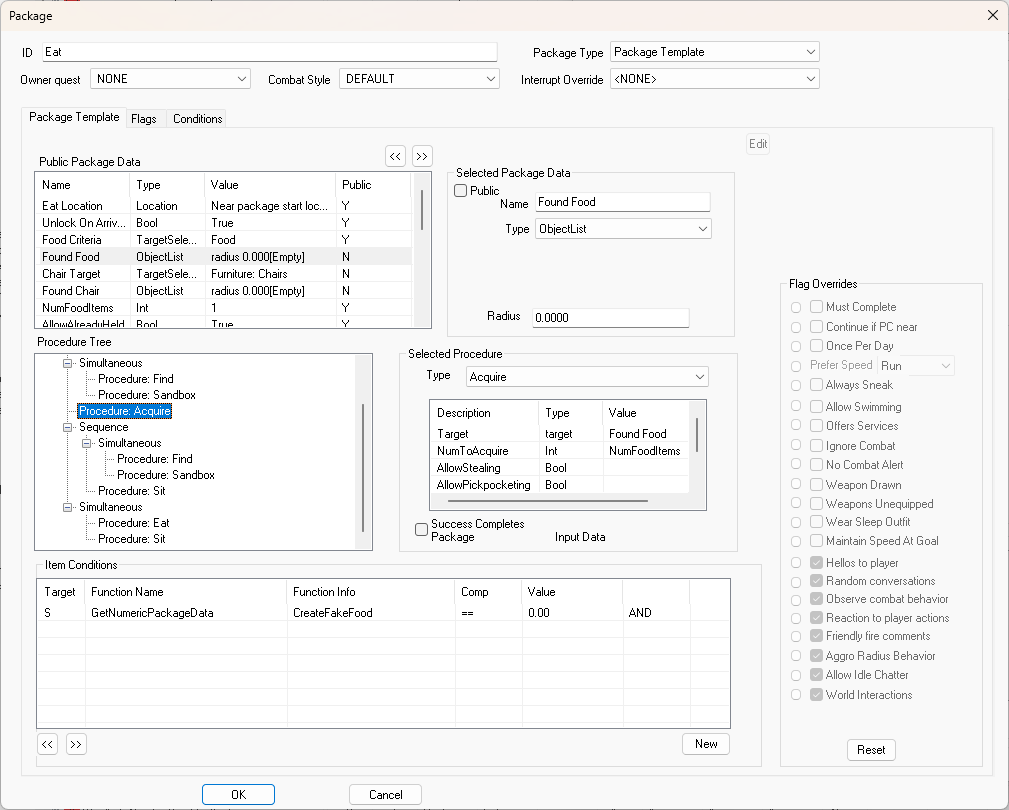Check the Ignore Combat checkbox
The width and height of the screenshot is (1009, 810).
pos(817,446)
